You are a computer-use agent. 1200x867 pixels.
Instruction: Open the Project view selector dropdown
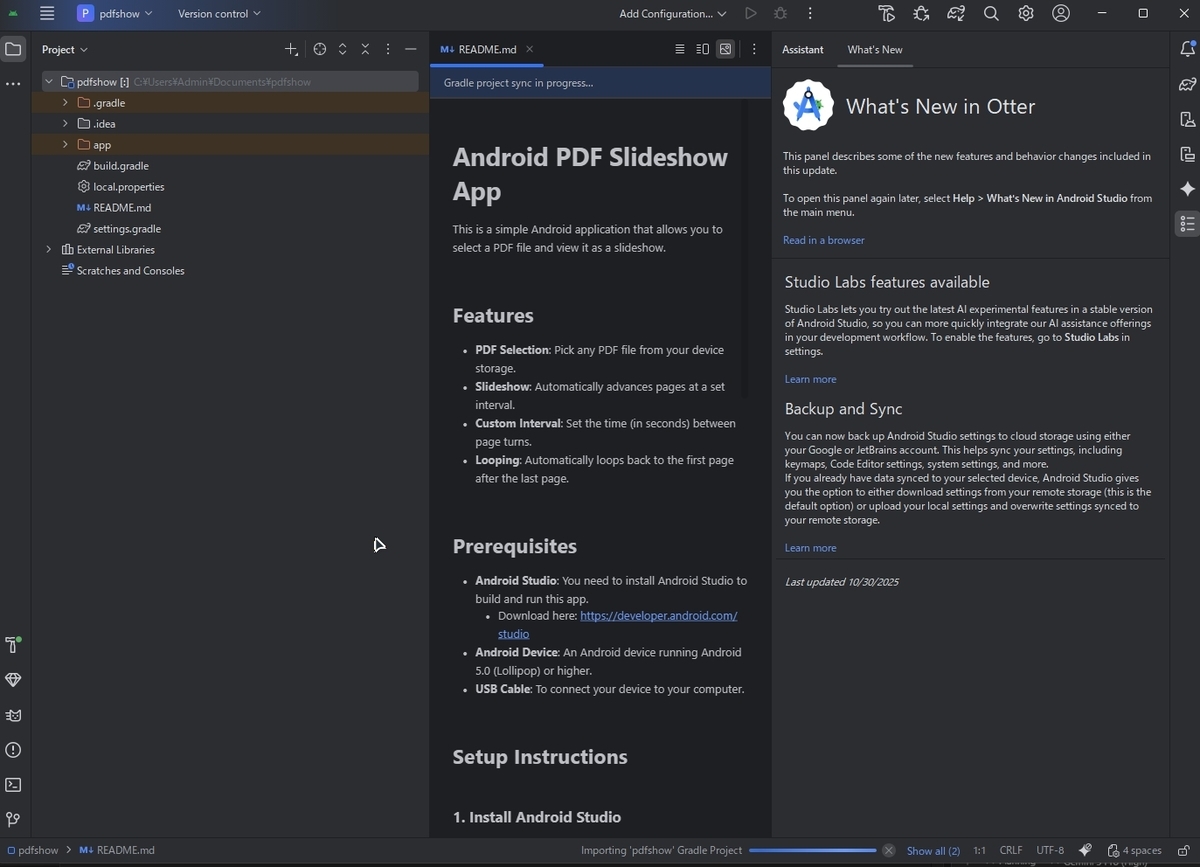click(x=65, y=49)
